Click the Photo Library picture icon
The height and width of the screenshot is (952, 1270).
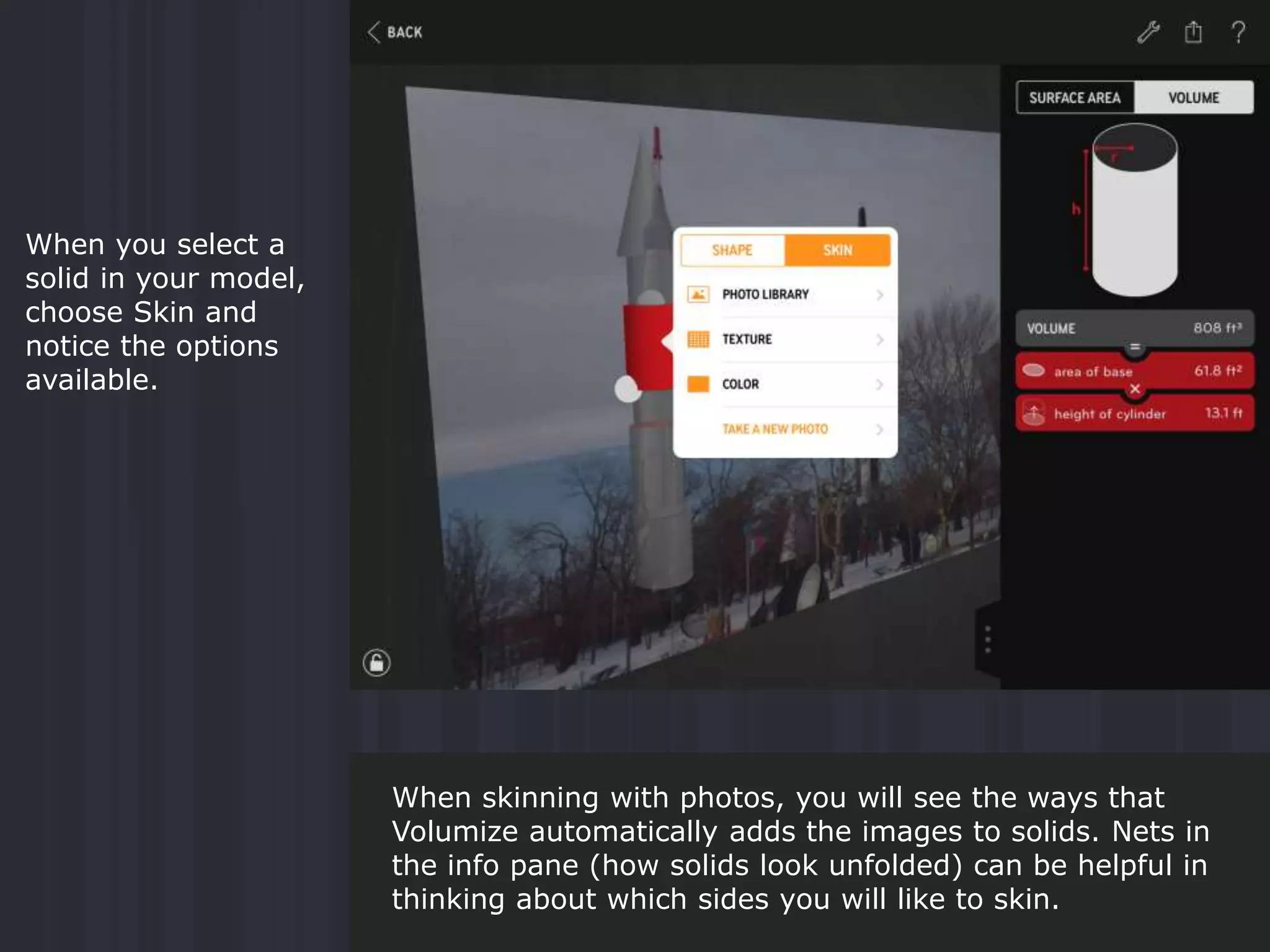(698, 294)
